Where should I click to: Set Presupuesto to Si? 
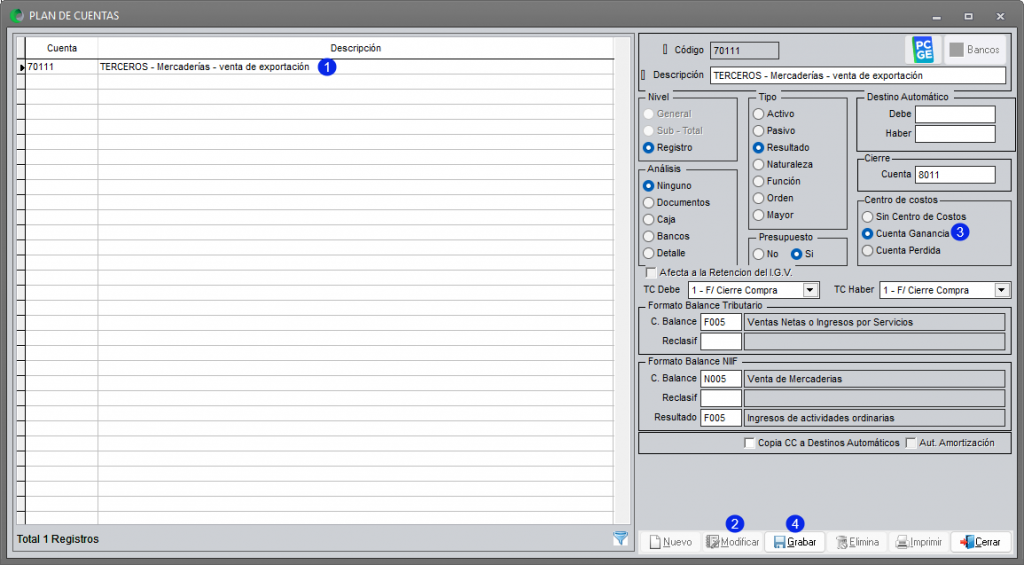click(797, 254)
